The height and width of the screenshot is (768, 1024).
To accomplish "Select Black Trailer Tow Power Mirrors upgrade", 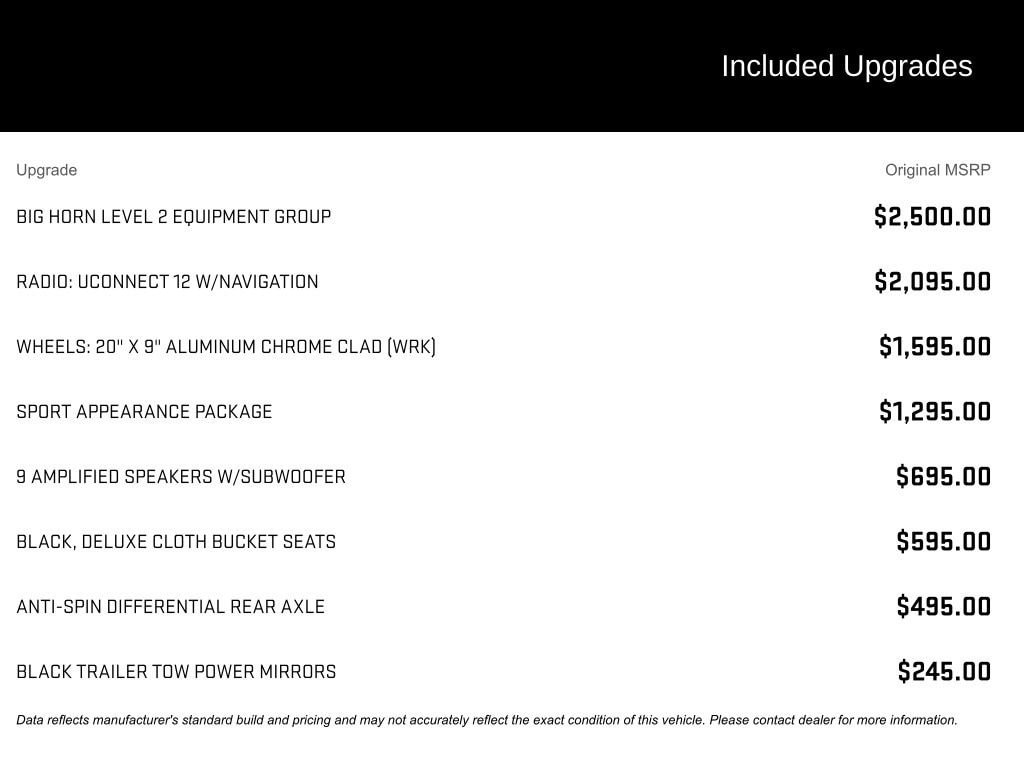I will point(176,672).
